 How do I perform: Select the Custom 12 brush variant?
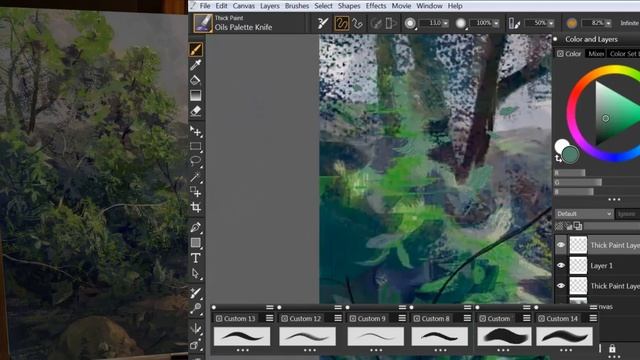pos(307,336)
